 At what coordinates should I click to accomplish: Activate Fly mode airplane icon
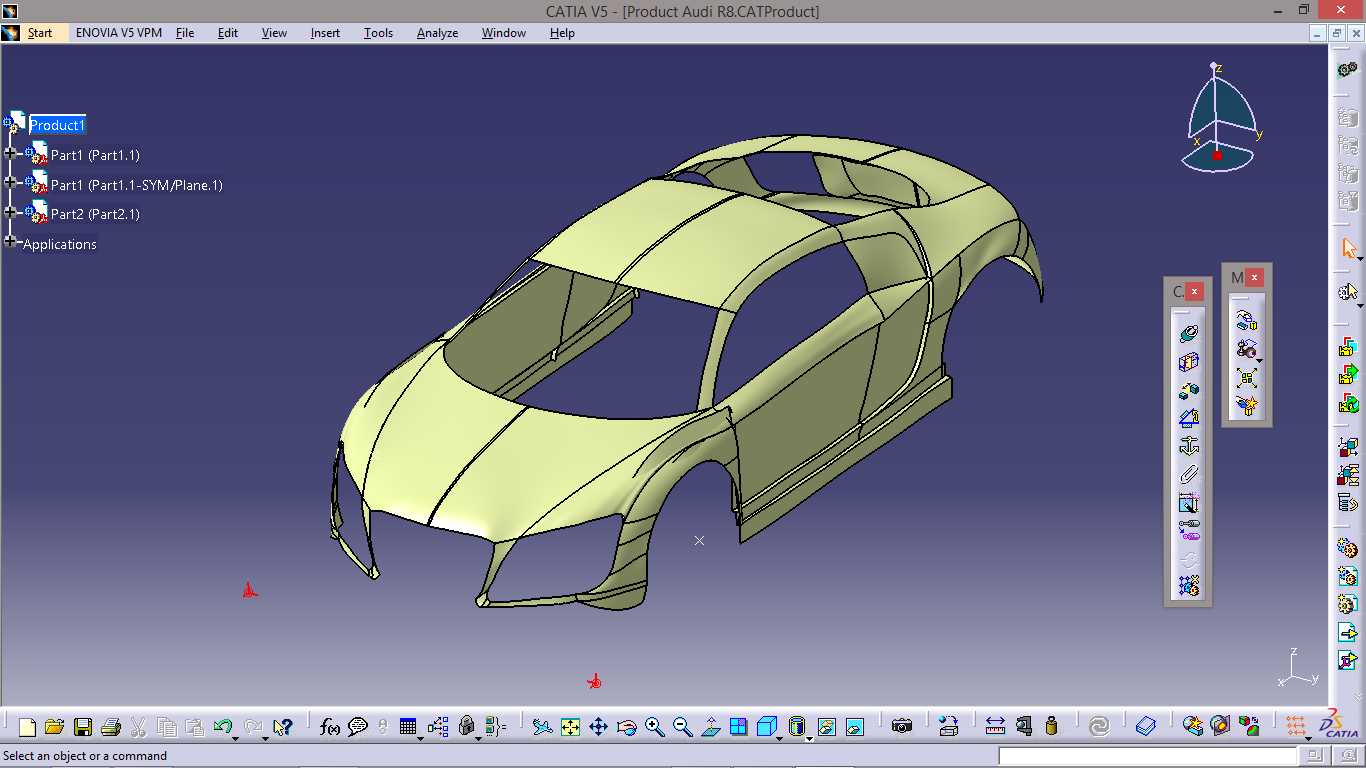[x=542, y=727]
